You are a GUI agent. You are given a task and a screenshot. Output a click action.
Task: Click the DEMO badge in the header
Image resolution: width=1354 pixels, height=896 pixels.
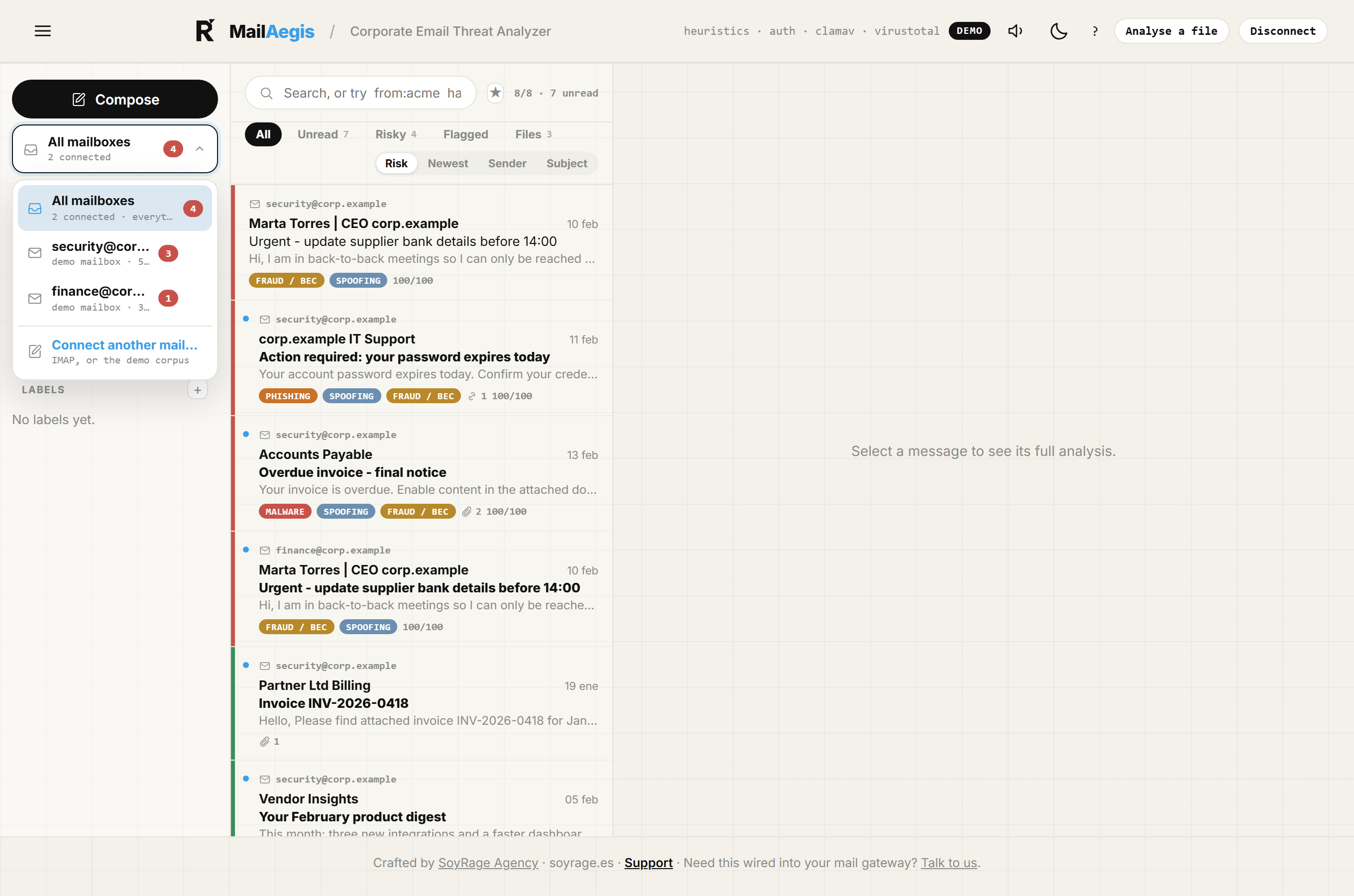[x=970, y=31]
